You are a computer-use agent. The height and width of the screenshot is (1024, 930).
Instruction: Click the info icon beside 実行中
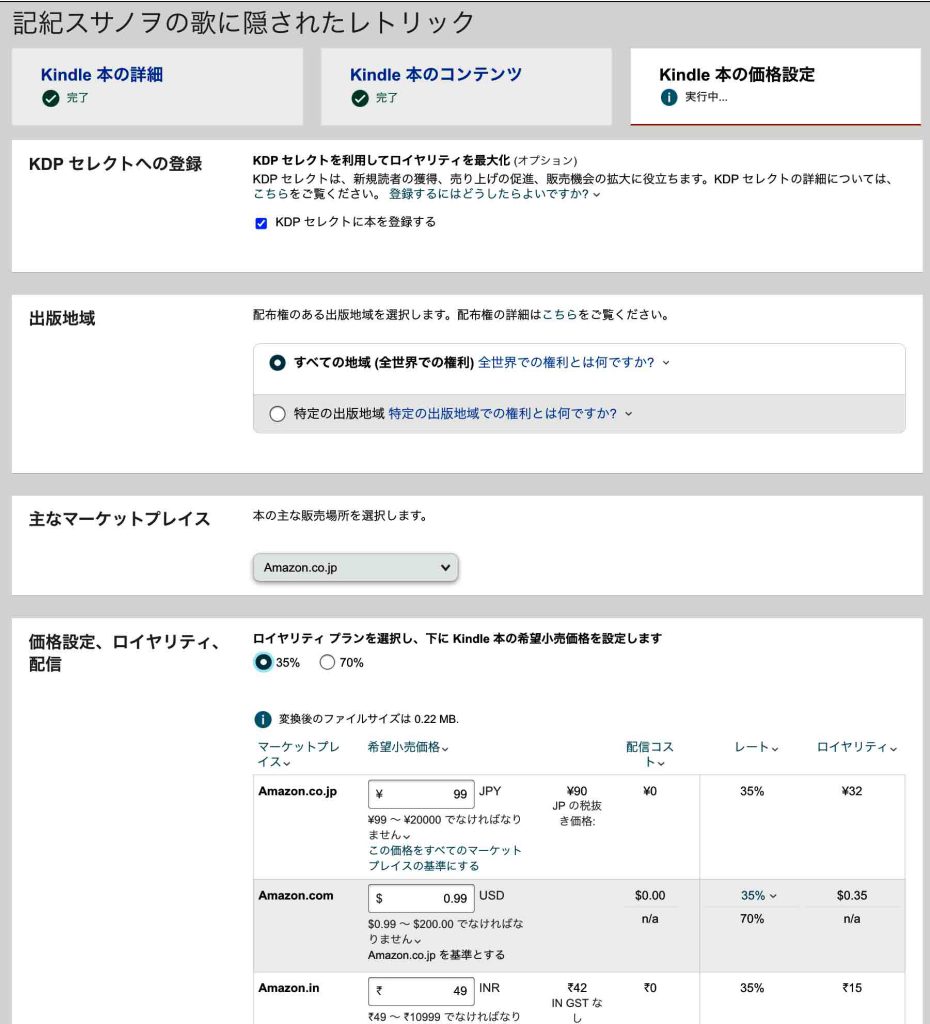[669, 98]
